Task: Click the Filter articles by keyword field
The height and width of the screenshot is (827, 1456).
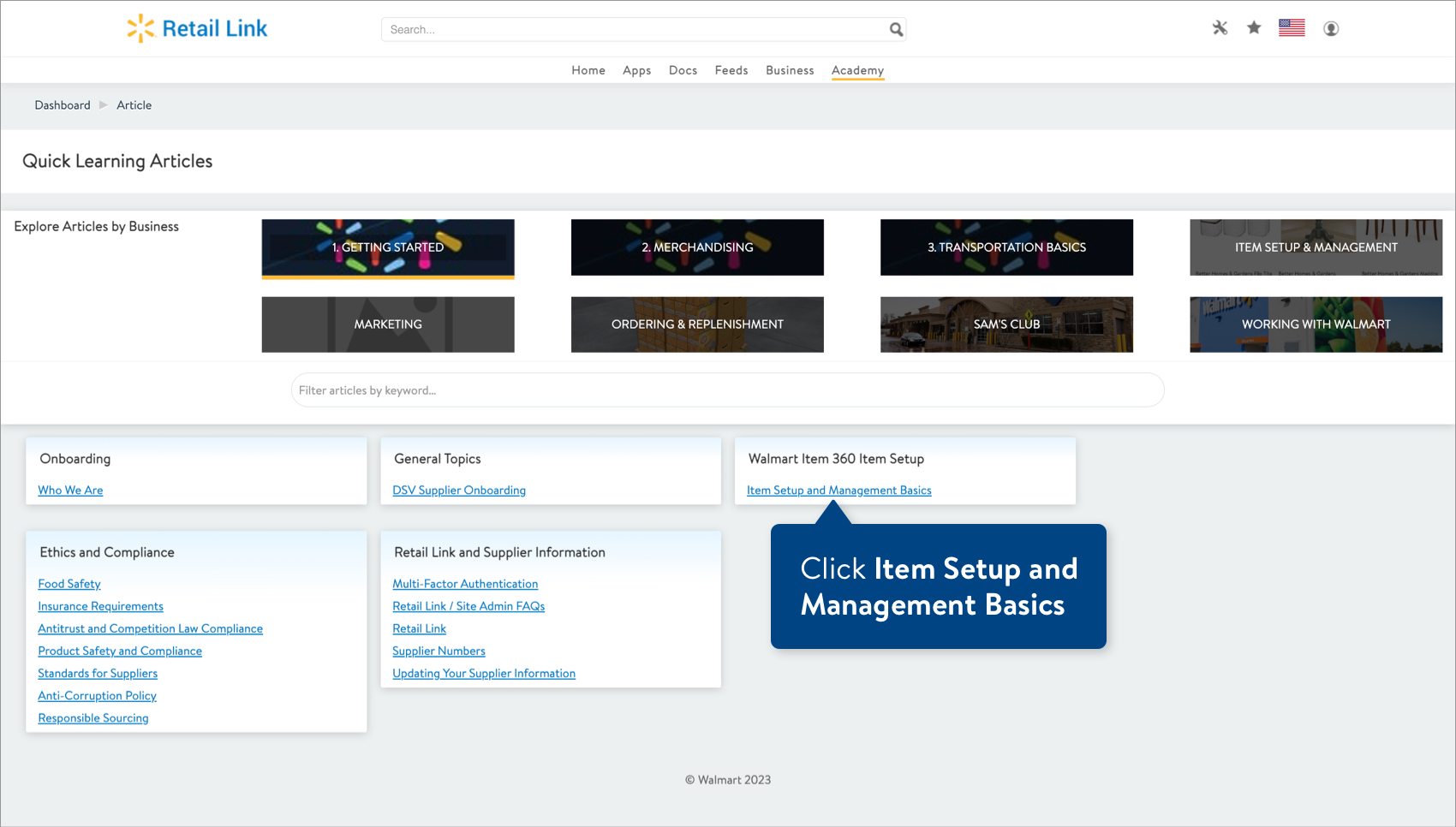Action: pyautogui.click(x=727, y=390)
